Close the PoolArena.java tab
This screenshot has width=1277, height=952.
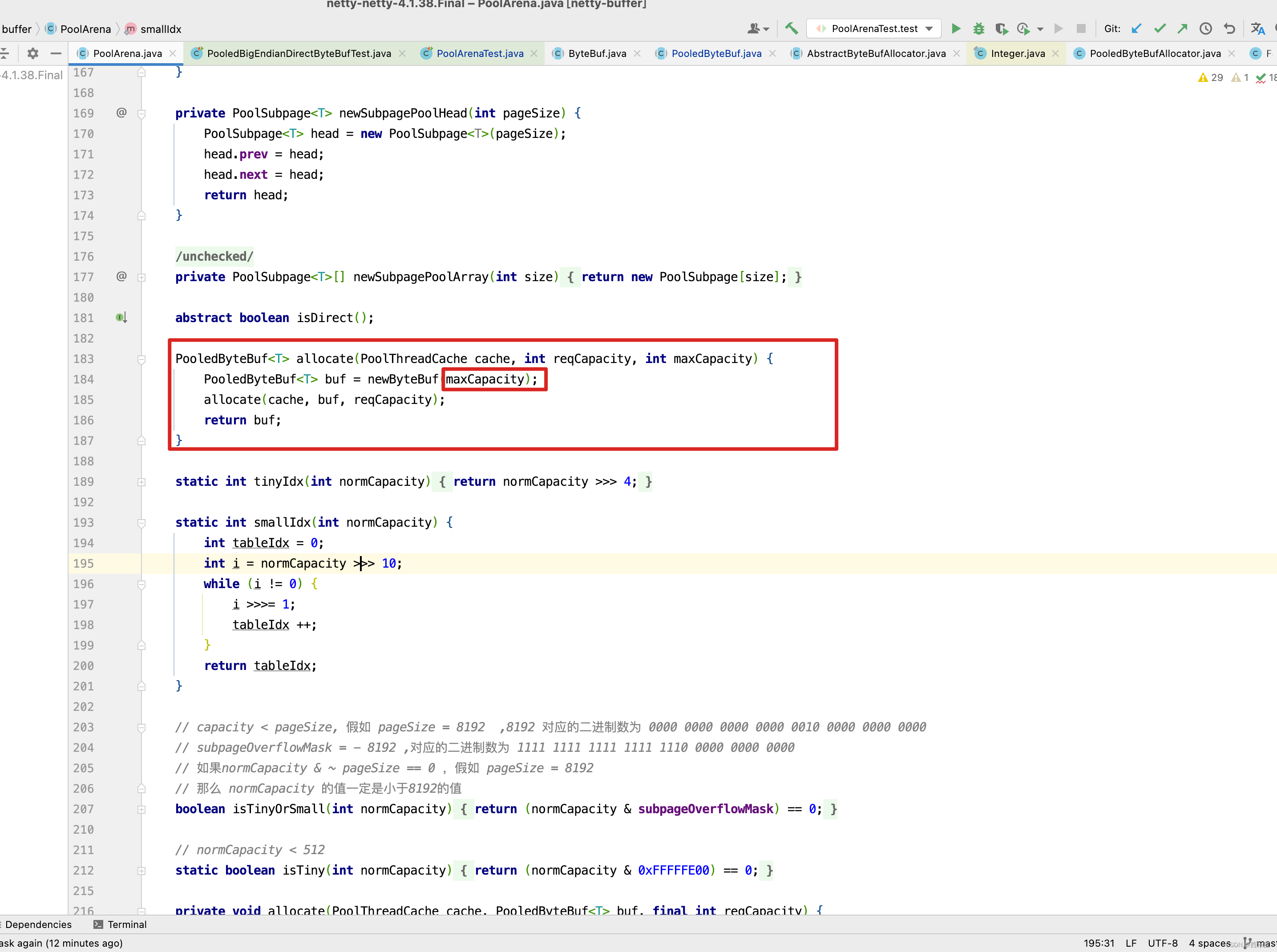point(172,53)
